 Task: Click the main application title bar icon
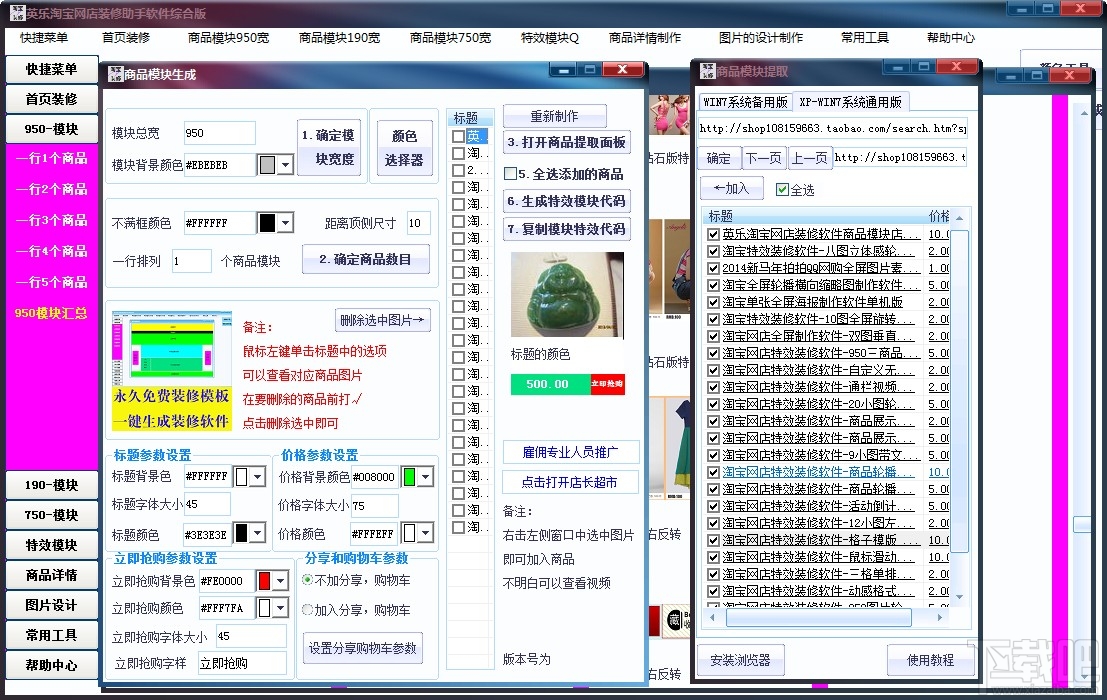click(x=17, y=13)
